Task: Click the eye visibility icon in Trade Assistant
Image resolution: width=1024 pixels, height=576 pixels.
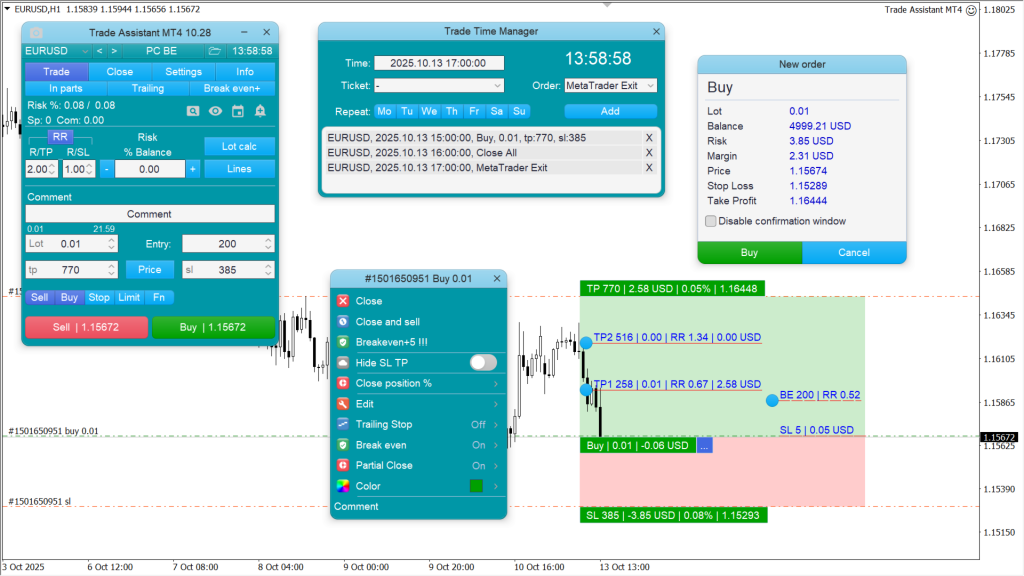Action: coord(215,112)
